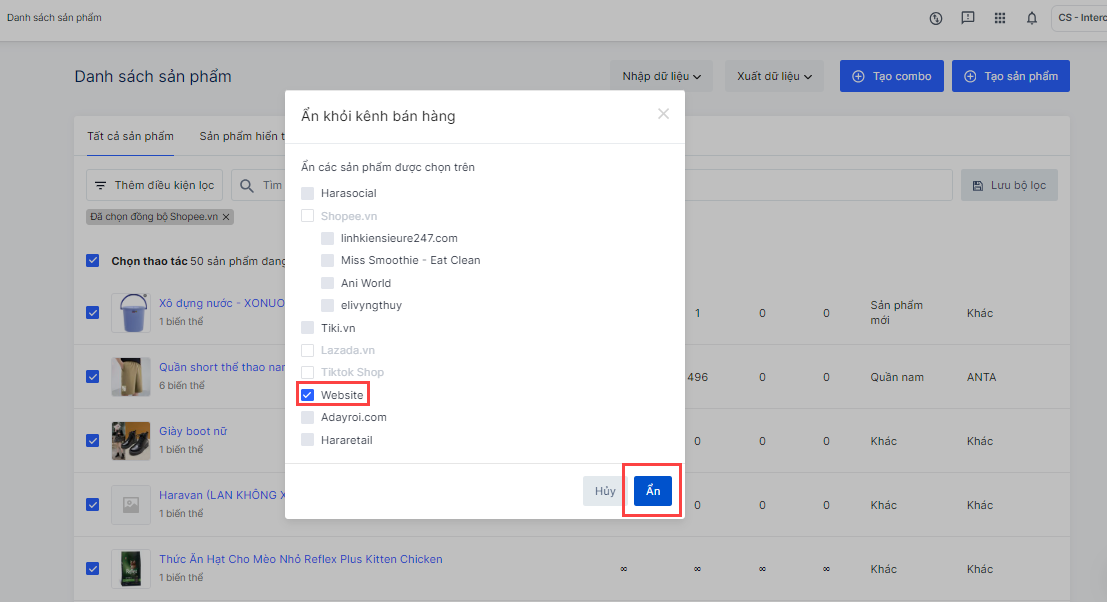Select the Miss Smoothie - Eat Clean shop
Image resolution: width=1107 pixels, height=602 pixels.
(328, 260)
